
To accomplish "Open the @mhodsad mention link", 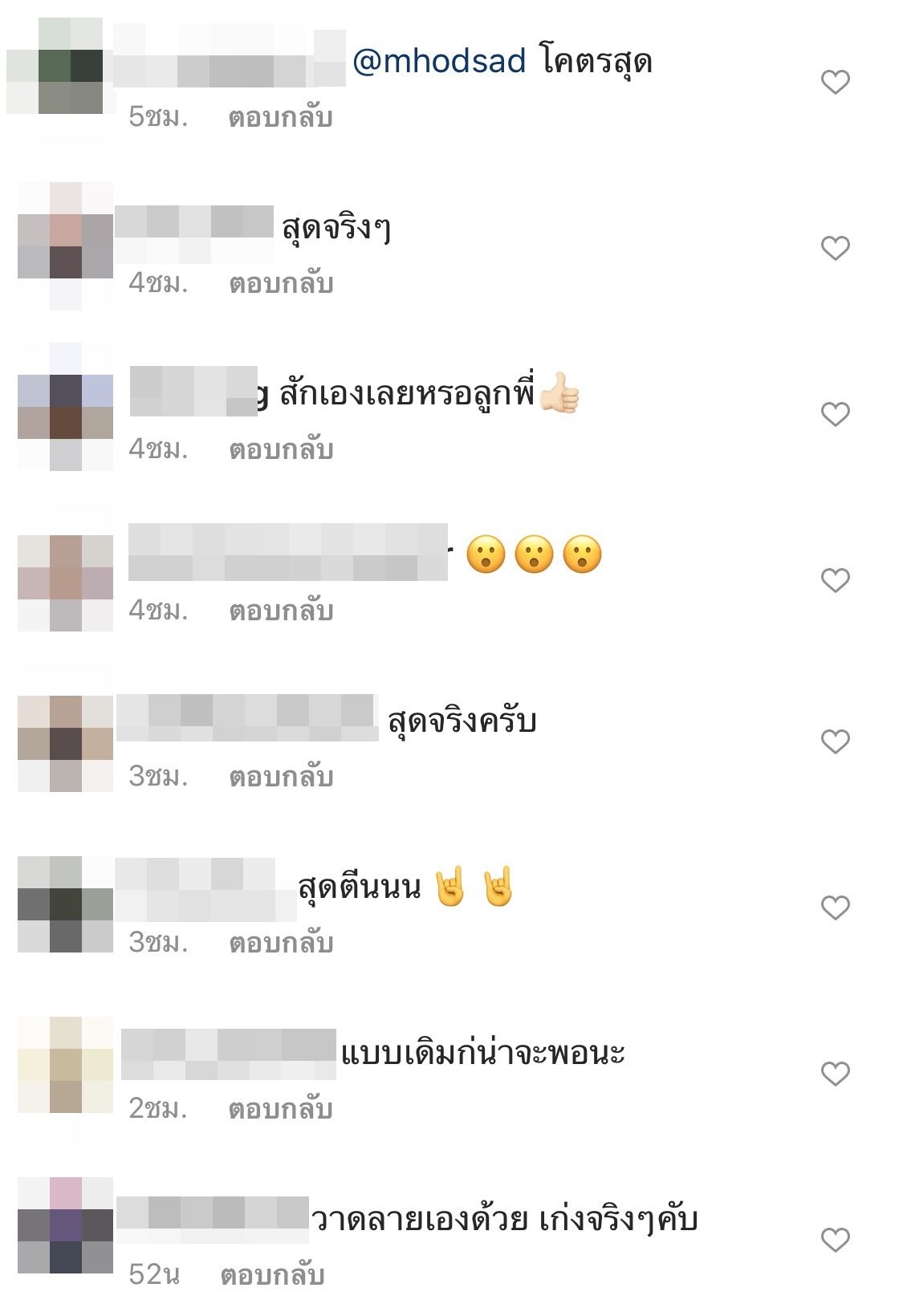I will pyautogui.click(x=439, y=61).
